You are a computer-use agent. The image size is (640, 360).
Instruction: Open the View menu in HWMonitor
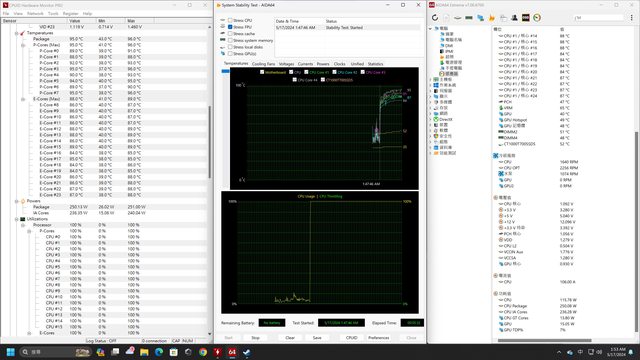(x=18, y=13)
